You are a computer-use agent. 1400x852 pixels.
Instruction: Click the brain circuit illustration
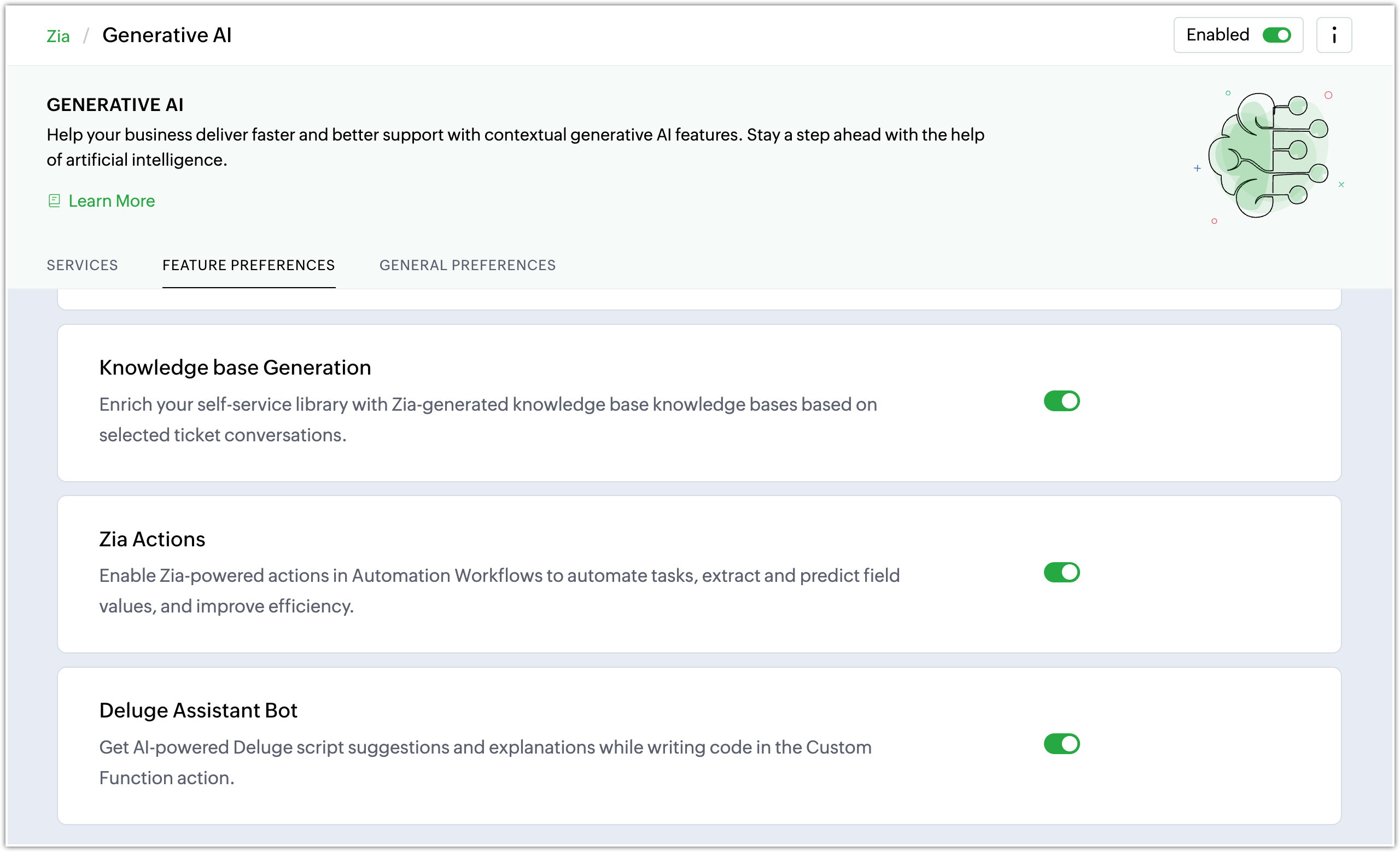1269,155
